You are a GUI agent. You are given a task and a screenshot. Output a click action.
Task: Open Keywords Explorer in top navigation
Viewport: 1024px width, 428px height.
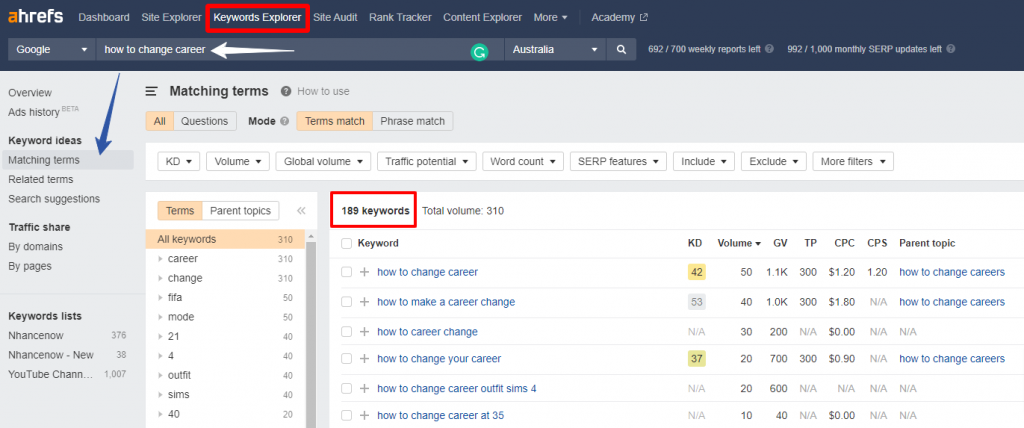pyautogui.click(x=257, y=18)
